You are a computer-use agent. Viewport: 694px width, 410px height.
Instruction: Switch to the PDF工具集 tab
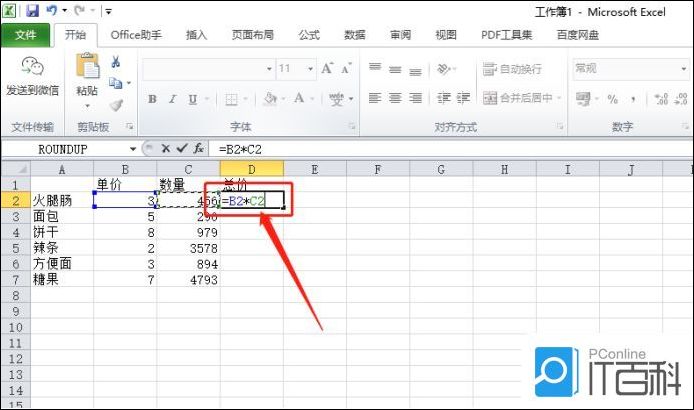tap(507, 35)
